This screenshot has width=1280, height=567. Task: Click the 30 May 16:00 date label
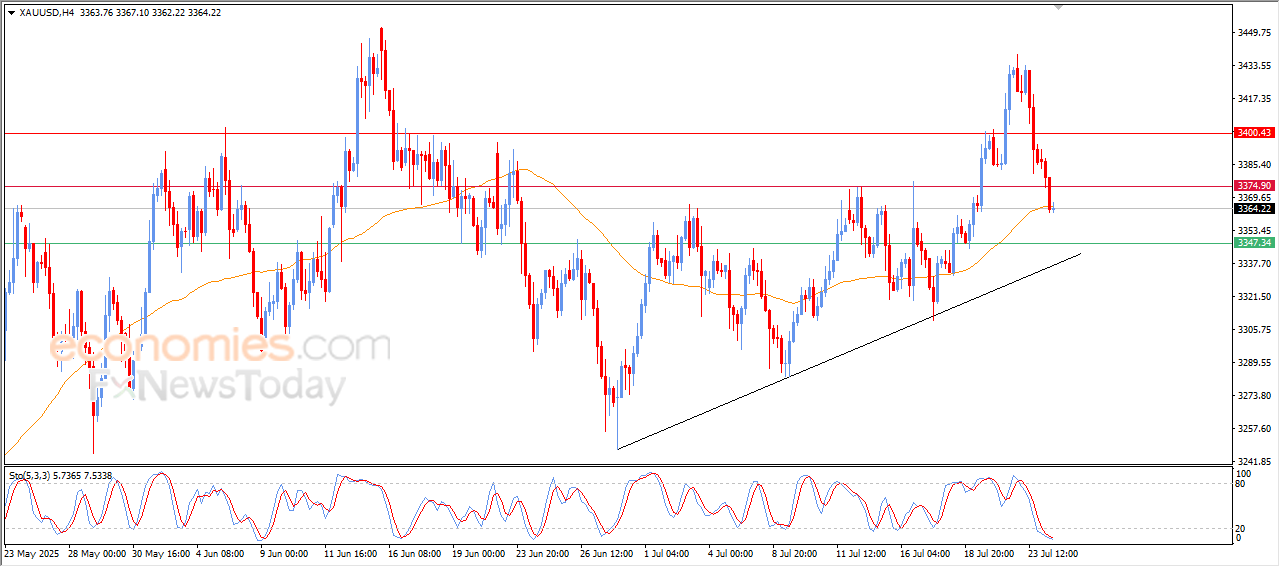pos(161,553)
